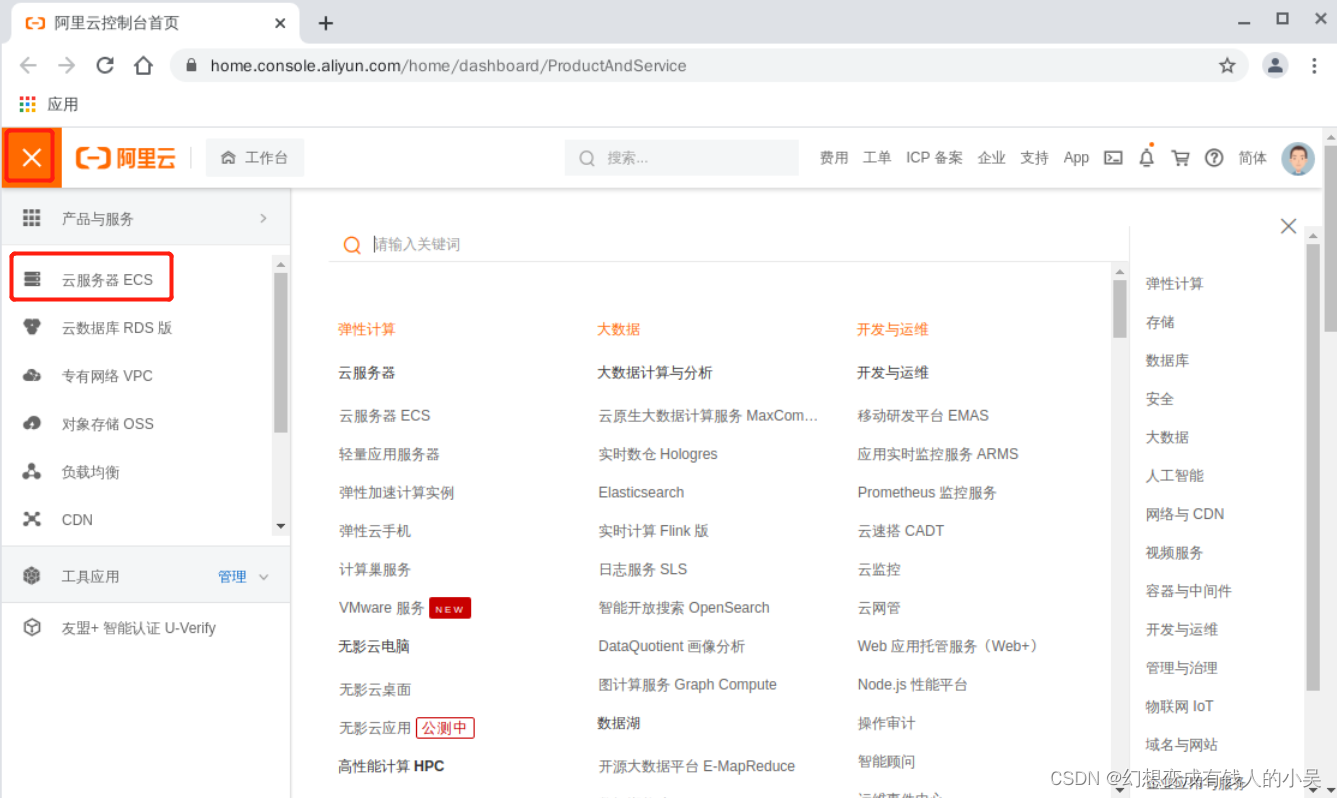Jump to 数据库 category in right index
The image size is (1337, 798).
click(x=1167, y=360)
